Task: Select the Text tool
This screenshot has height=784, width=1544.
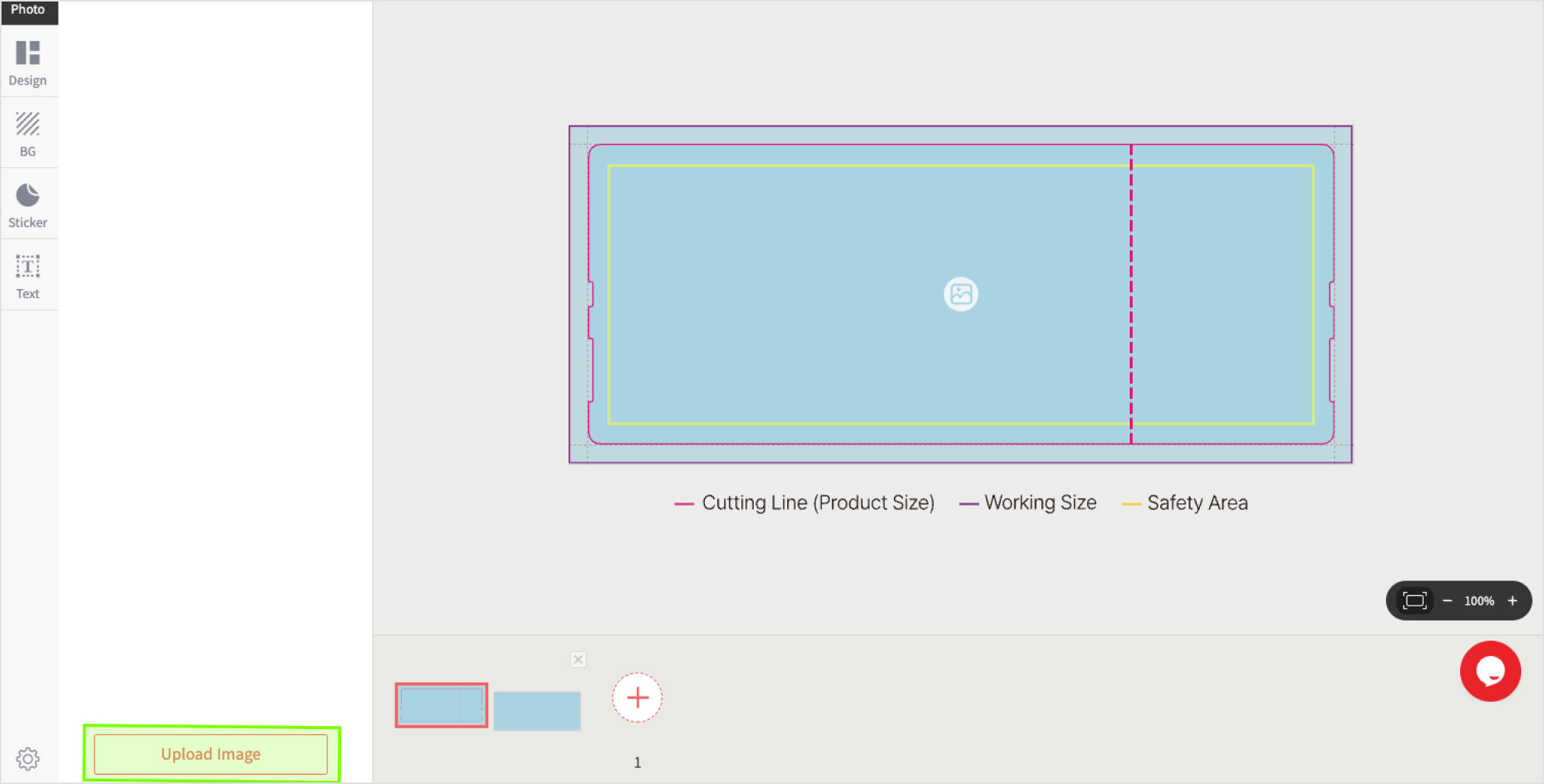Action: (x=28, y=275)
